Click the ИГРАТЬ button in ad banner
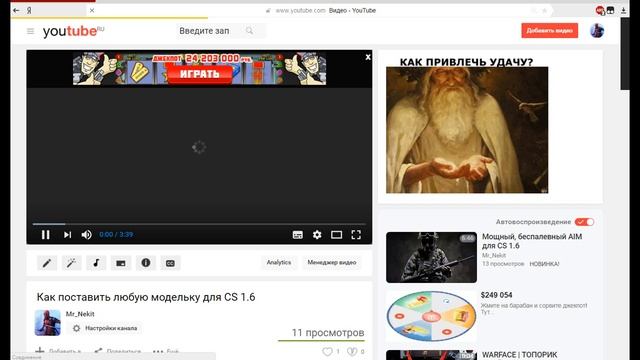Image resolution: width=640 pixels, height=360 pixels. point(200,74)
